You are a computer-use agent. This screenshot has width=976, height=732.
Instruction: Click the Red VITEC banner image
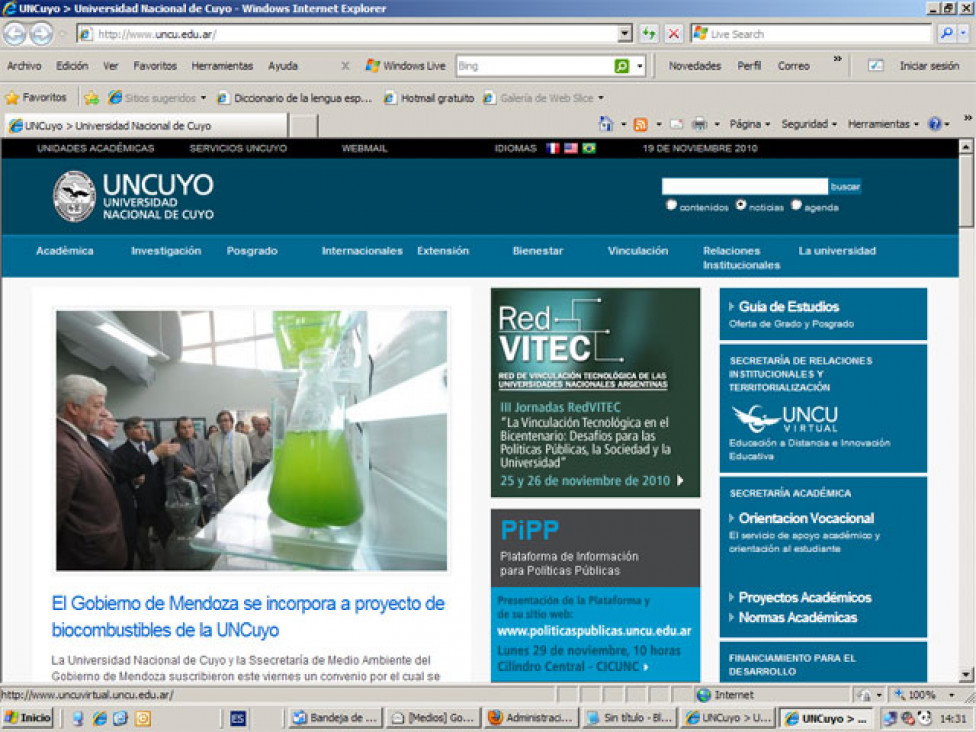point(595,392)
